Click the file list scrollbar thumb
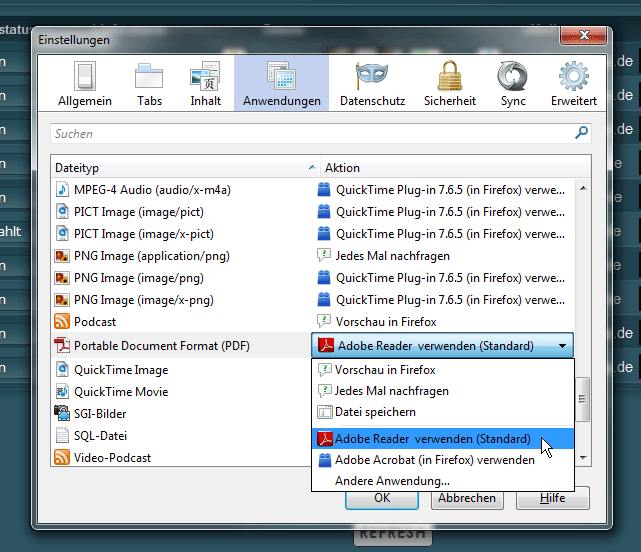The height and width of the screenshot is (552, 641). (x=583, y=399)
